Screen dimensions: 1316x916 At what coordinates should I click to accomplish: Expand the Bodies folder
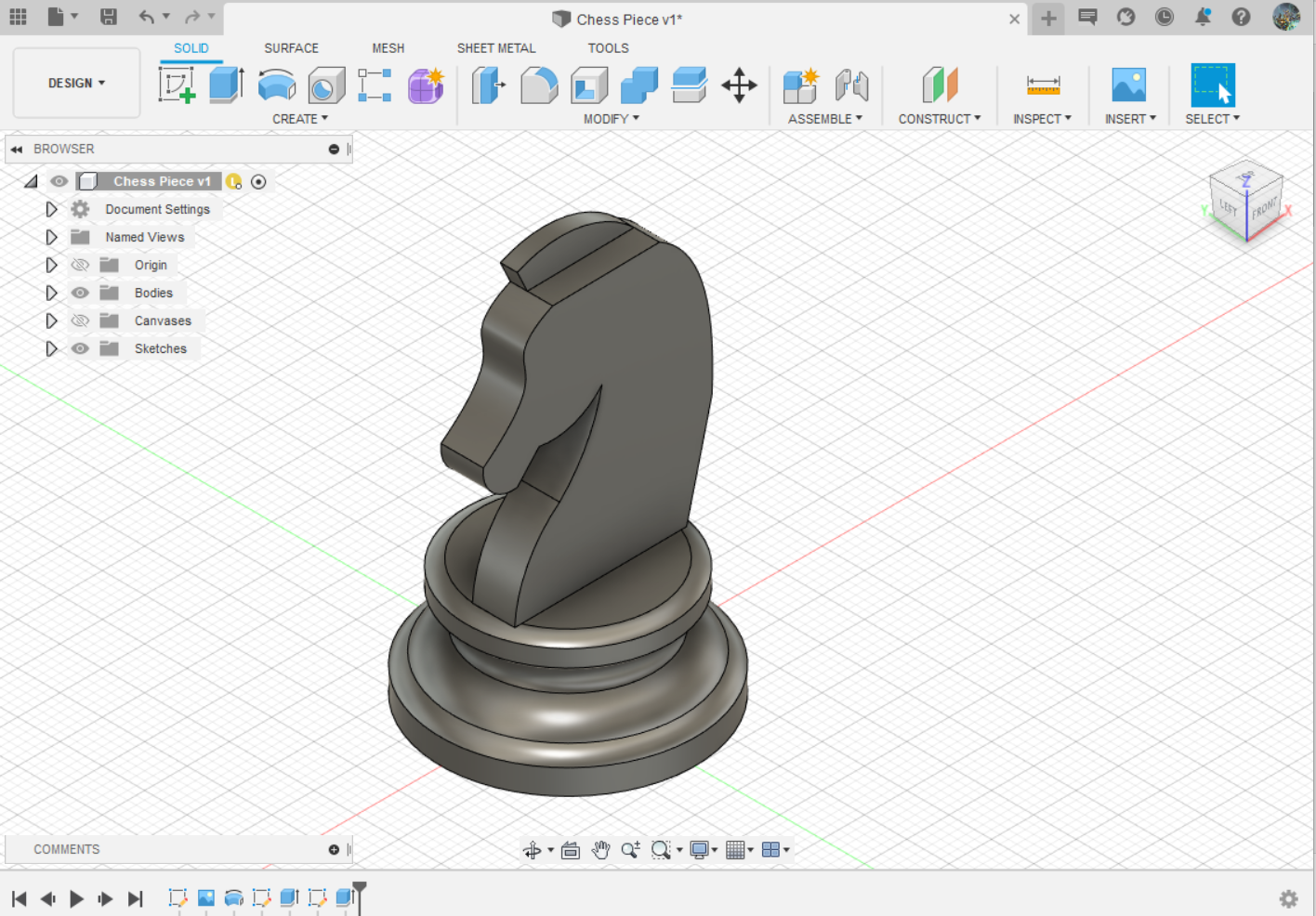(x=51, y=293)
